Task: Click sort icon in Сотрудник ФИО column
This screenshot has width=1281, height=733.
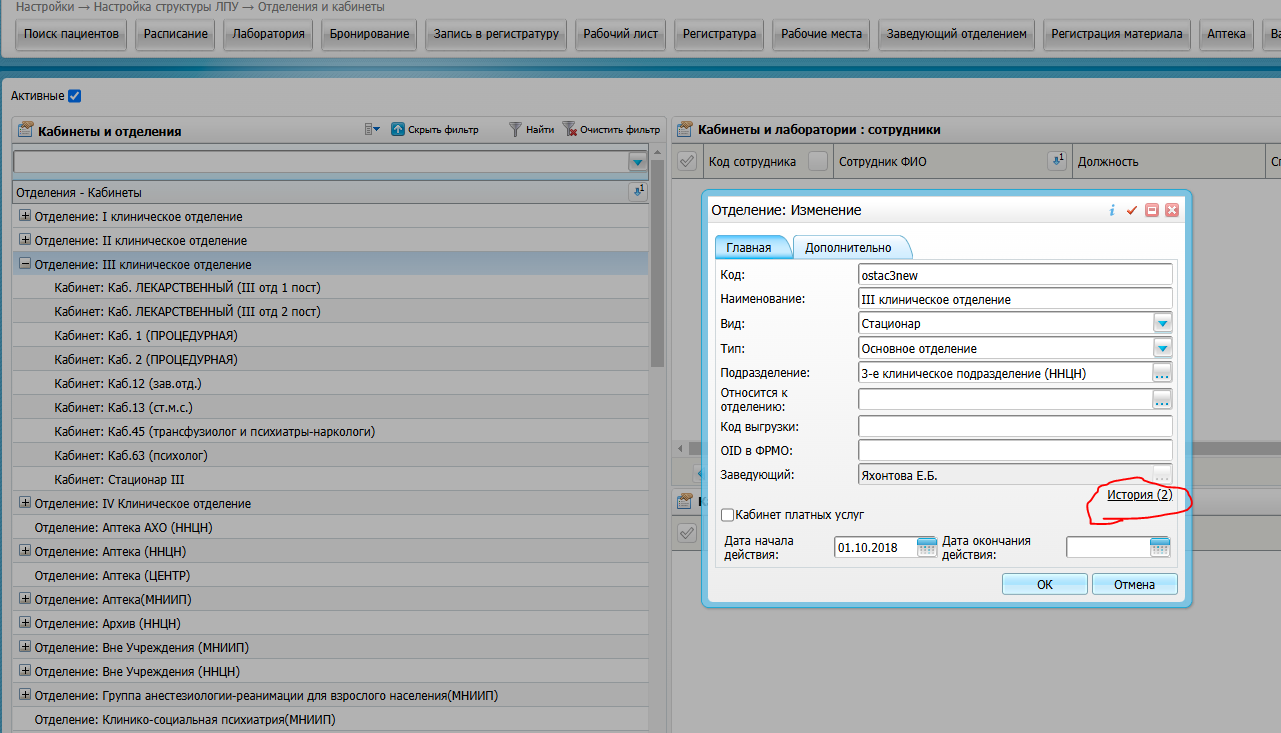Action: click(x=1056, y=161)
